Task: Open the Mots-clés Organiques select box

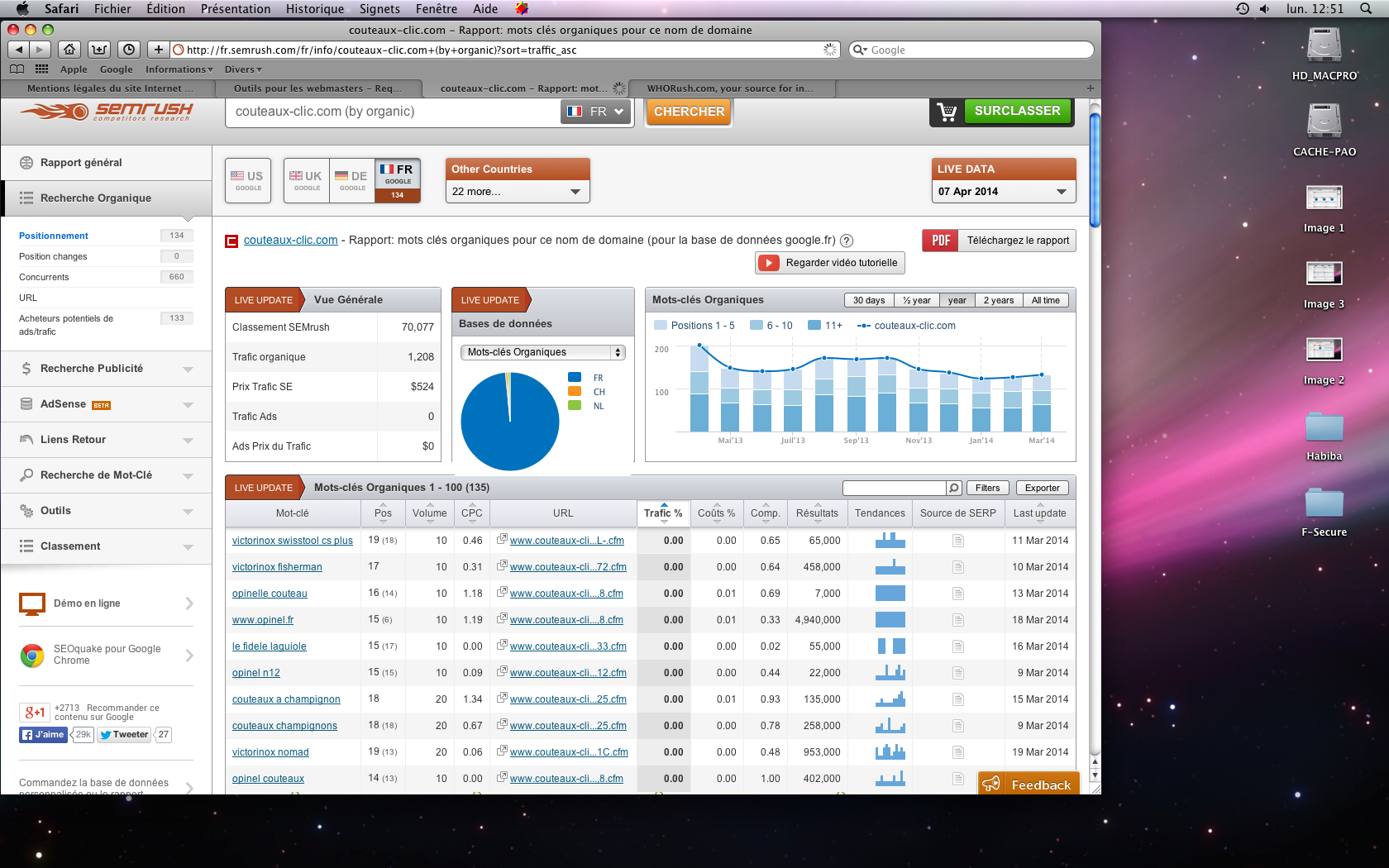Action: point(542,352)
